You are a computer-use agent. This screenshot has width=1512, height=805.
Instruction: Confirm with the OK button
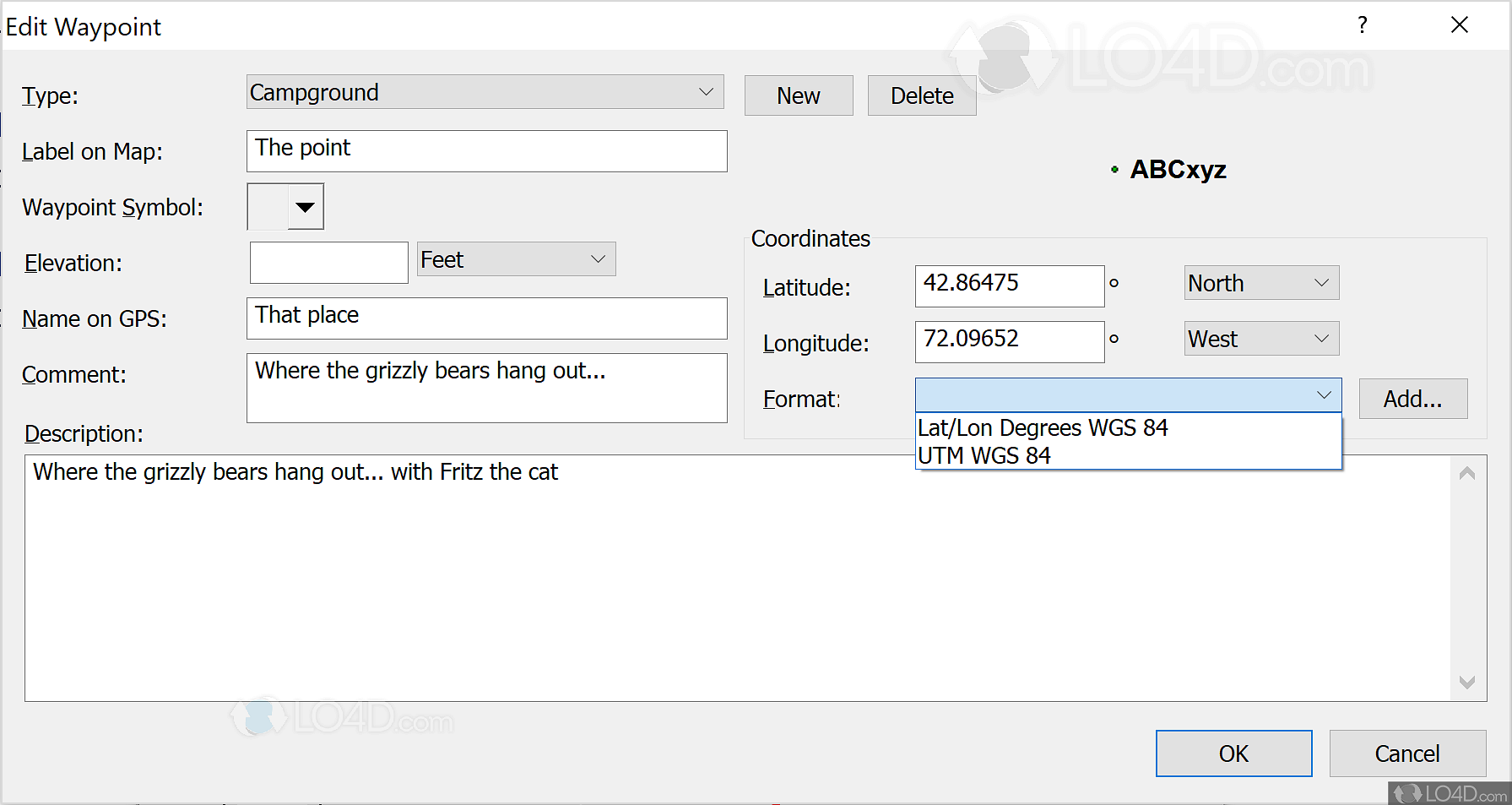click(x=1233, y=753)
